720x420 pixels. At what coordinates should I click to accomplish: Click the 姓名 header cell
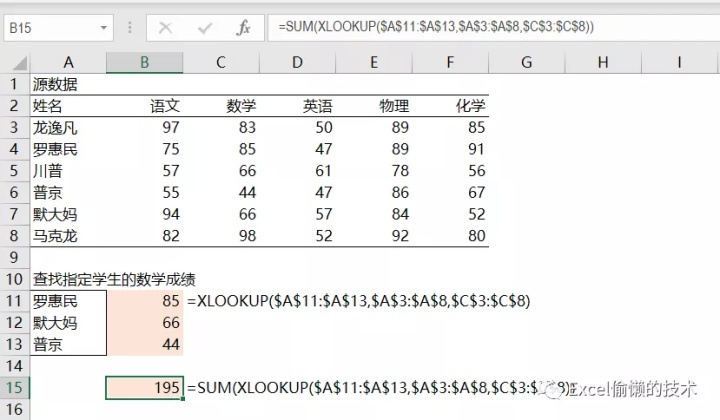(x=68, y=106)
